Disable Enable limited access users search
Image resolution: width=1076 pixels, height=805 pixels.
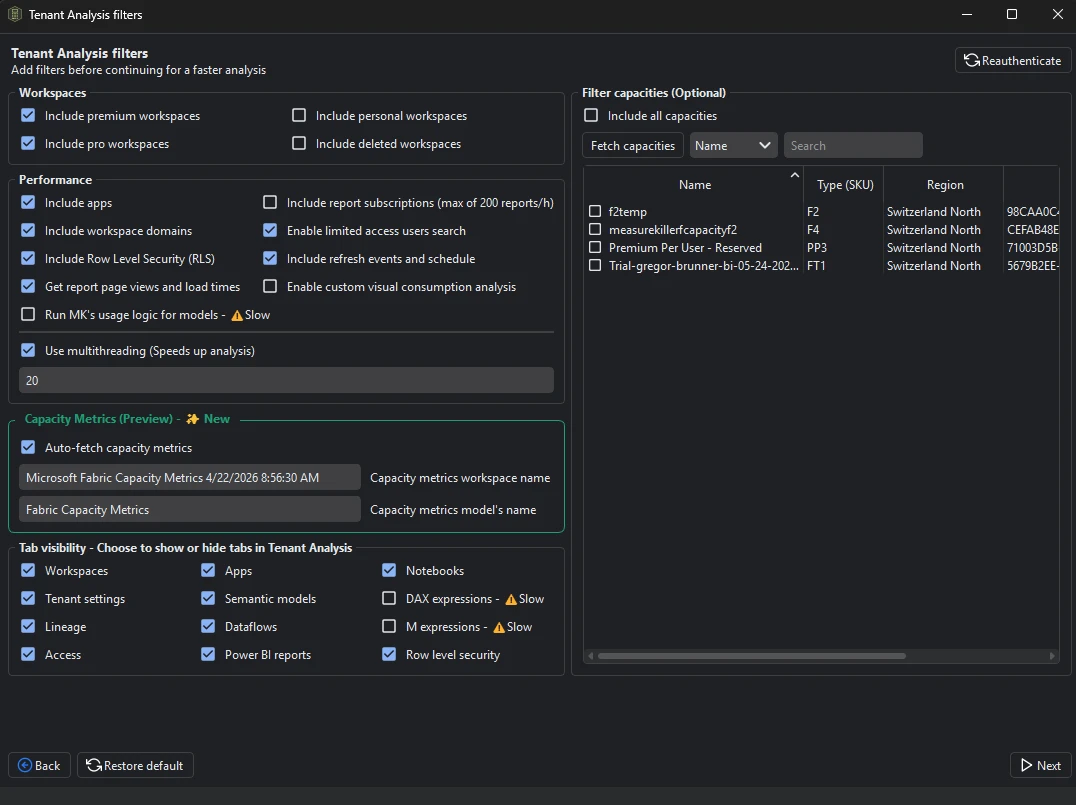(270, 231)
